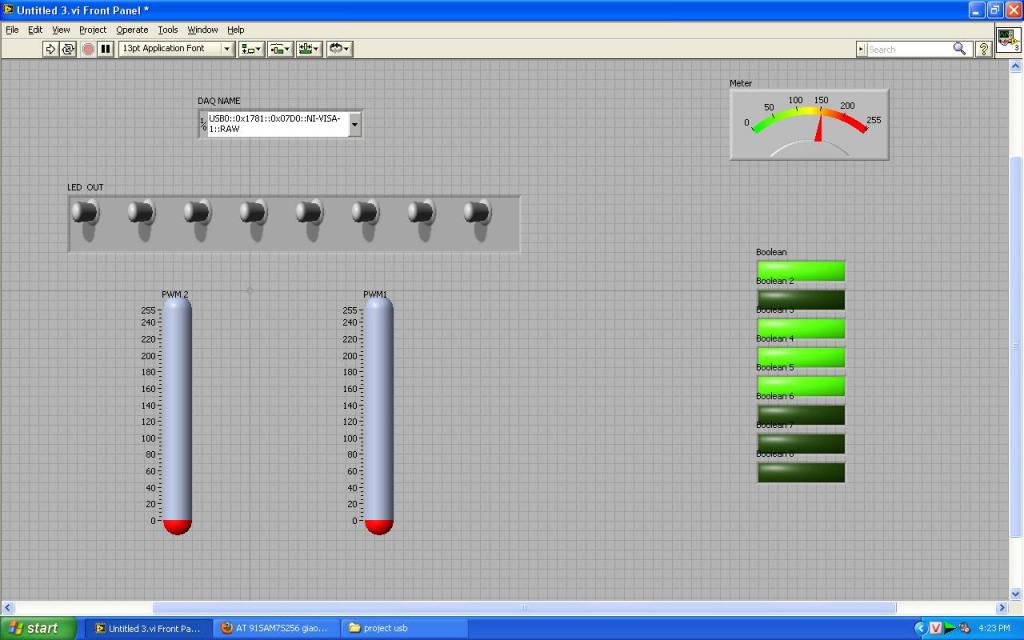The width and height of the screenshot is (1024, 640).
Task: Open the View menu
Action: click(x=61, y=30)
